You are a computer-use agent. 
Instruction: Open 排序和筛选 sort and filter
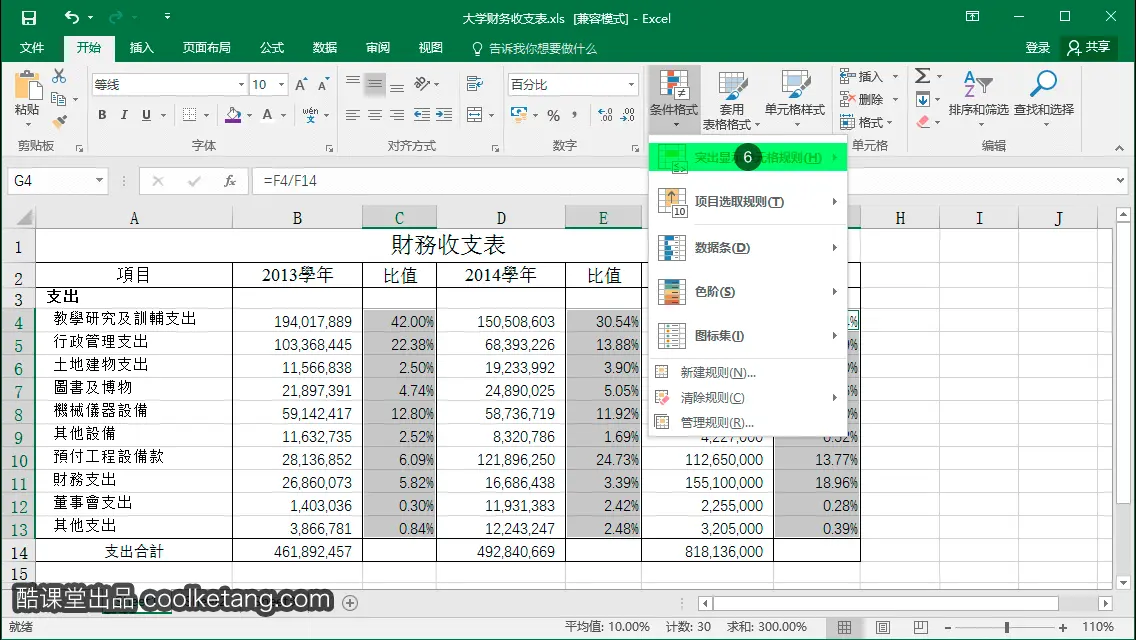978,99
